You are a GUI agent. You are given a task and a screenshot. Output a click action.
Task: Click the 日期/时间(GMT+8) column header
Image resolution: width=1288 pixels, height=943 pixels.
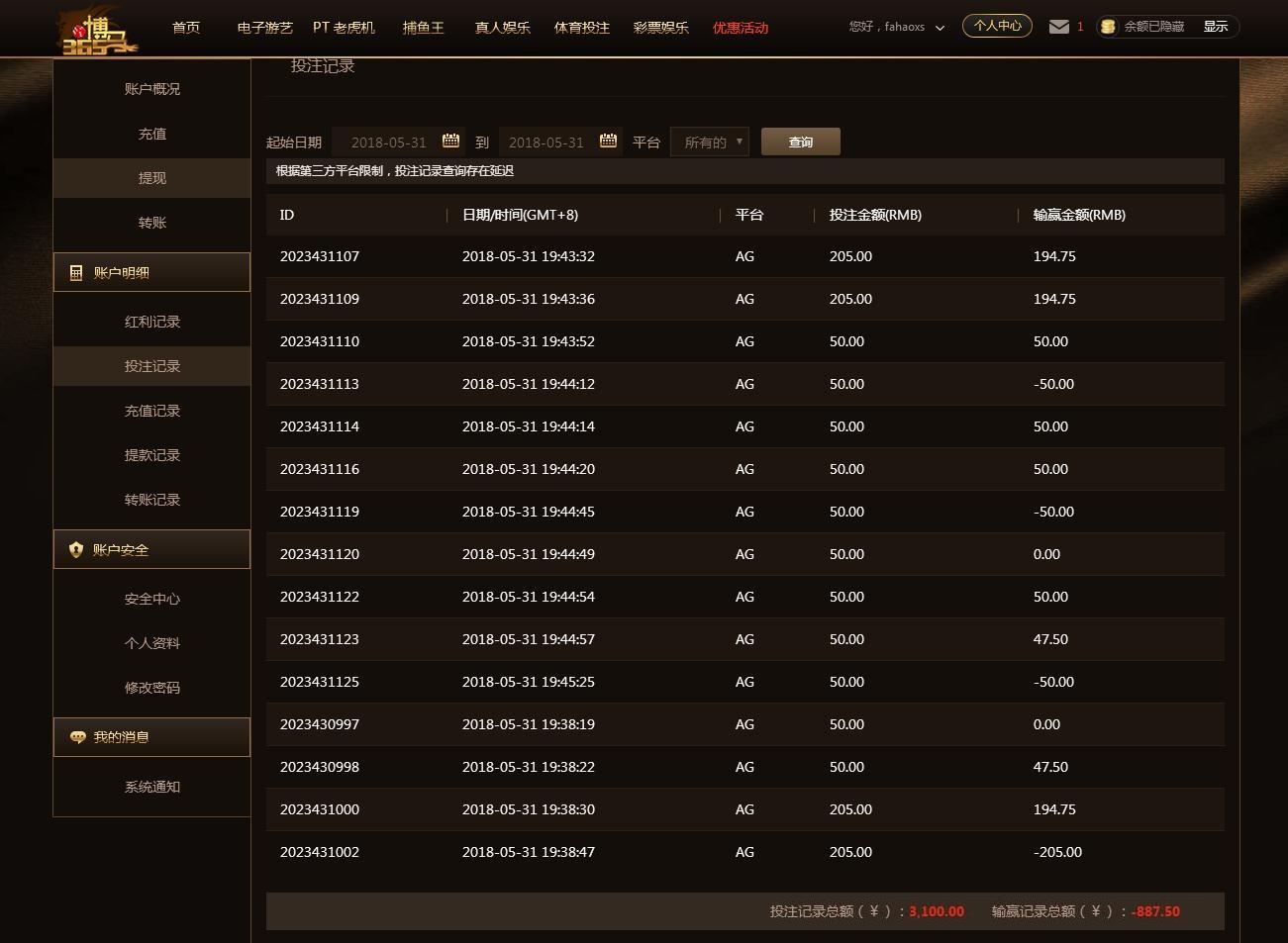pos(521,215)
